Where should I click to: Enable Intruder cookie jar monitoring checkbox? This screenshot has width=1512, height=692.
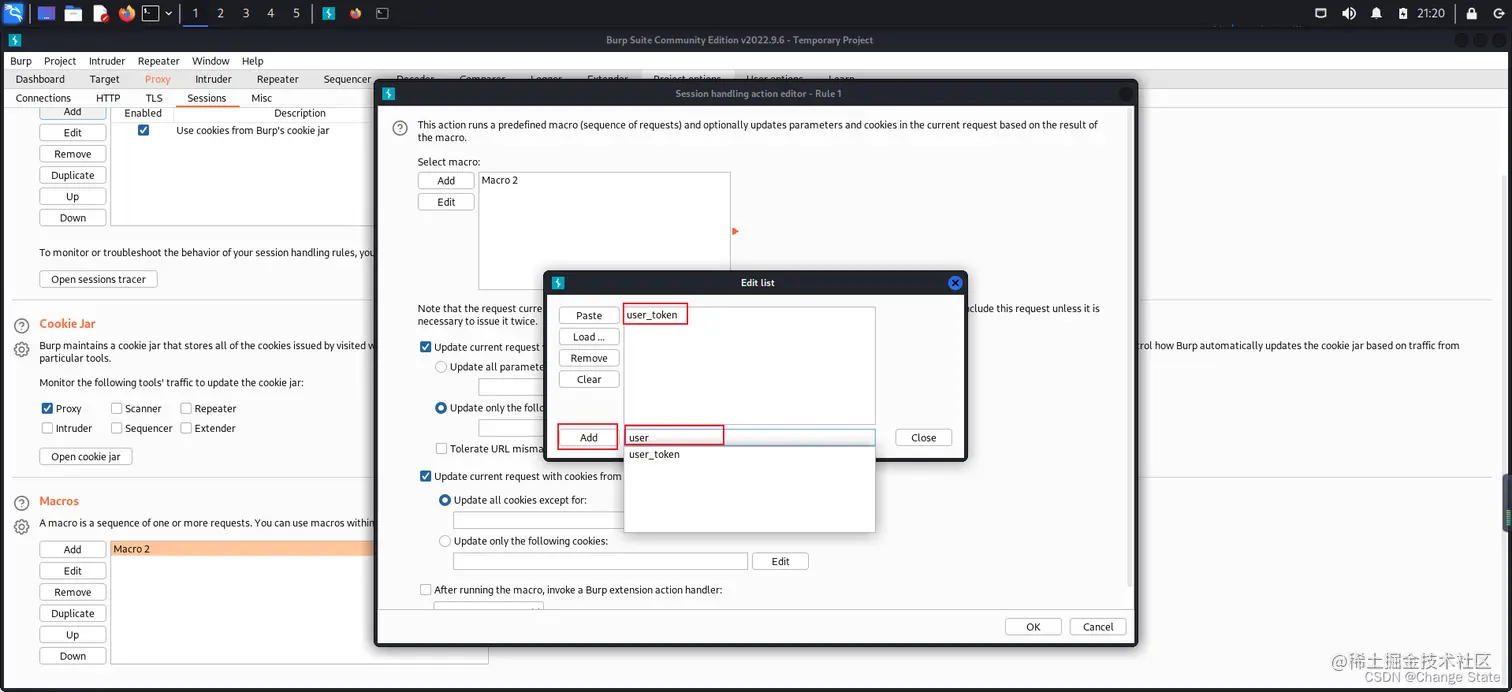(47, 428)
